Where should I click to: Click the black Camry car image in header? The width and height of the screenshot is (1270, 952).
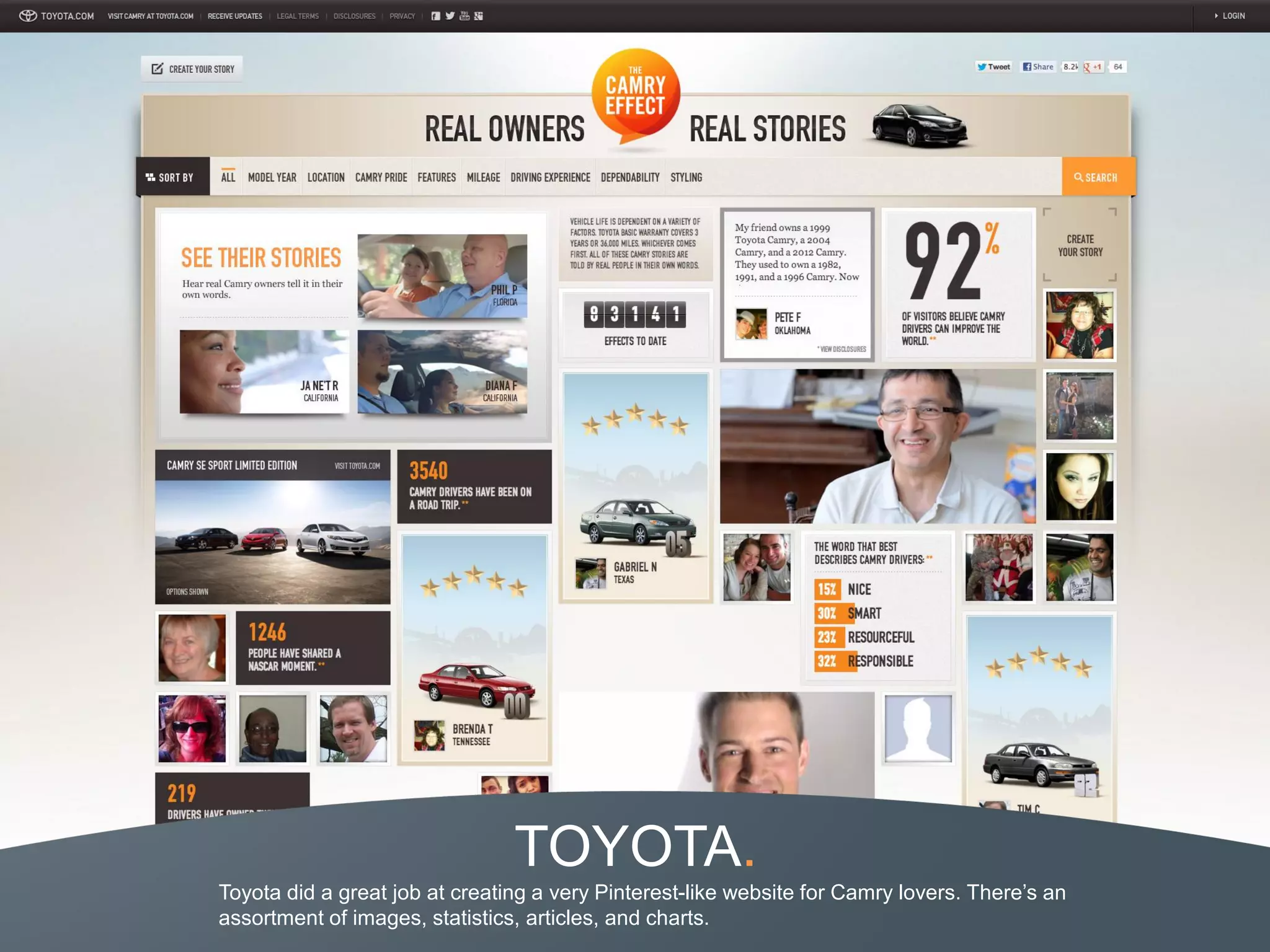920,126
